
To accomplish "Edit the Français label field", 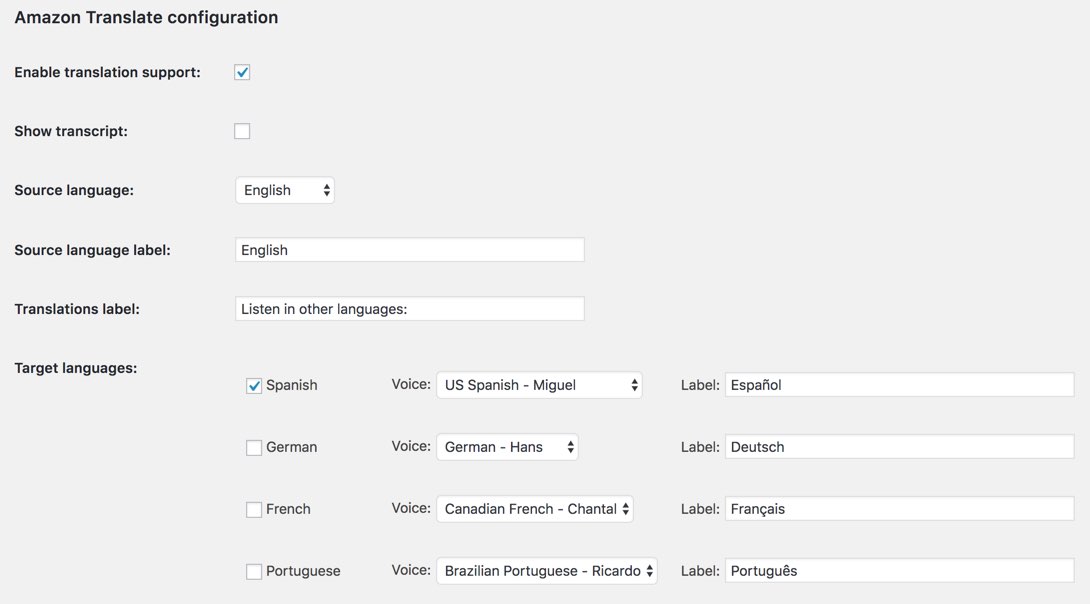I will (x=900, y=509).
